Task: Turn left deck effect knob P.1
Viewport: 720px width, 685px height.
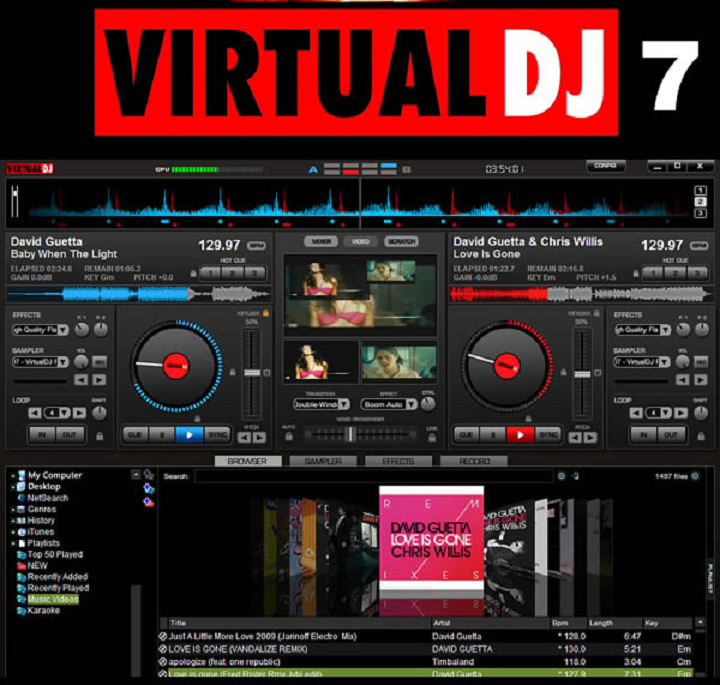Action: [82, 329]
